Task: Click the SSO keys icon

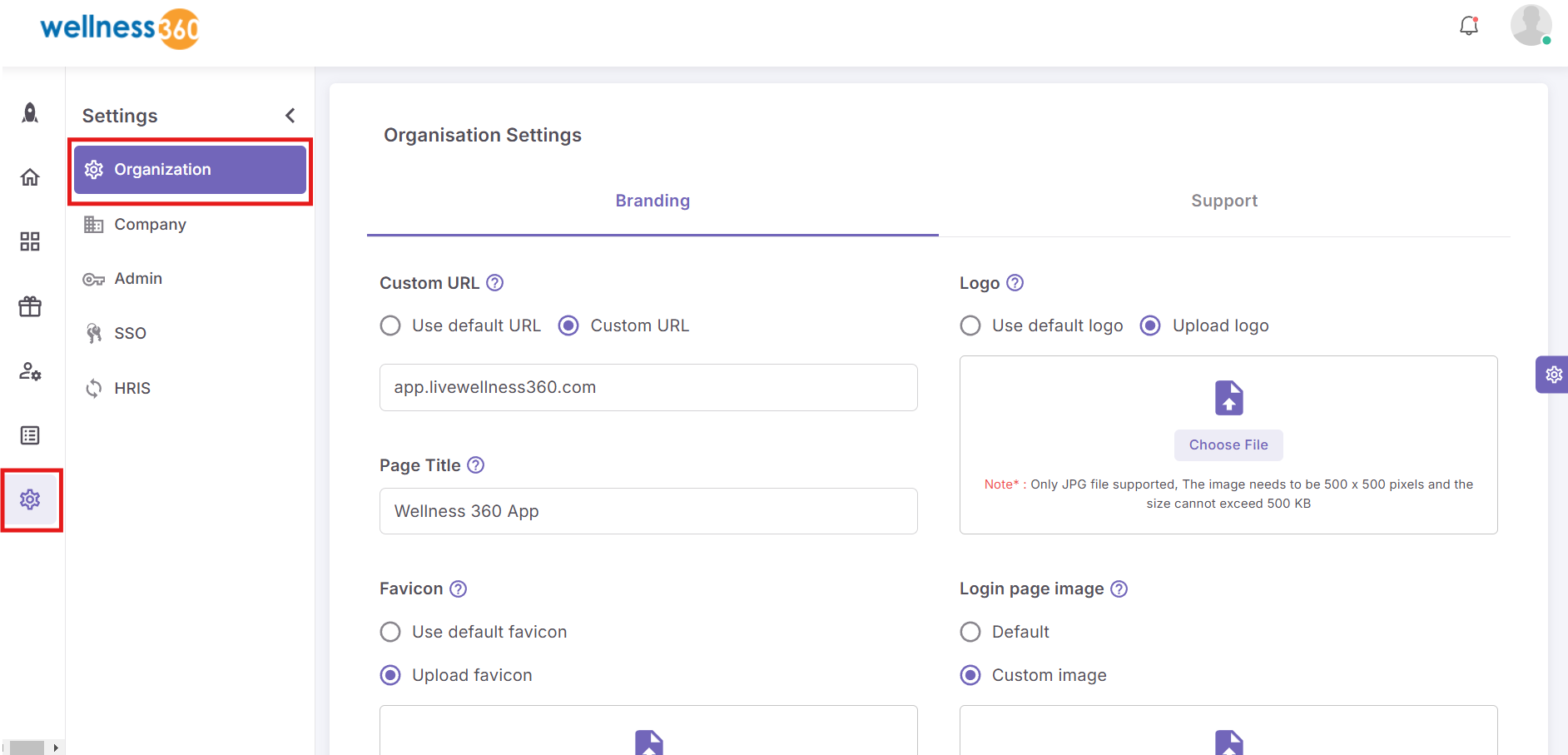Action: click(94, 334)
